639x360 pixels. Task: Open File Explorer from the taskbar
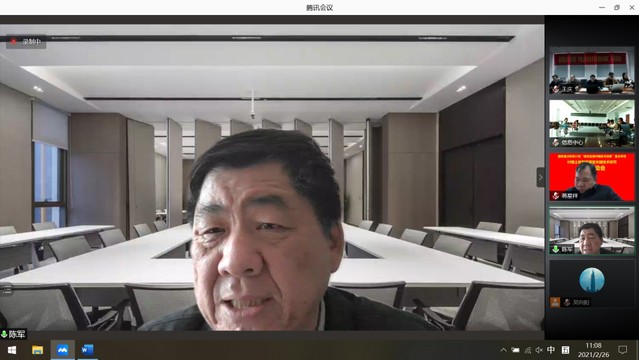click(37, 350)
